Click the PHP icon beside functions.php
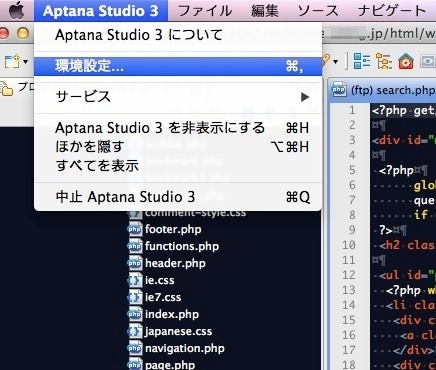Viewport: 436px width, 370px height. pos(135,246)
